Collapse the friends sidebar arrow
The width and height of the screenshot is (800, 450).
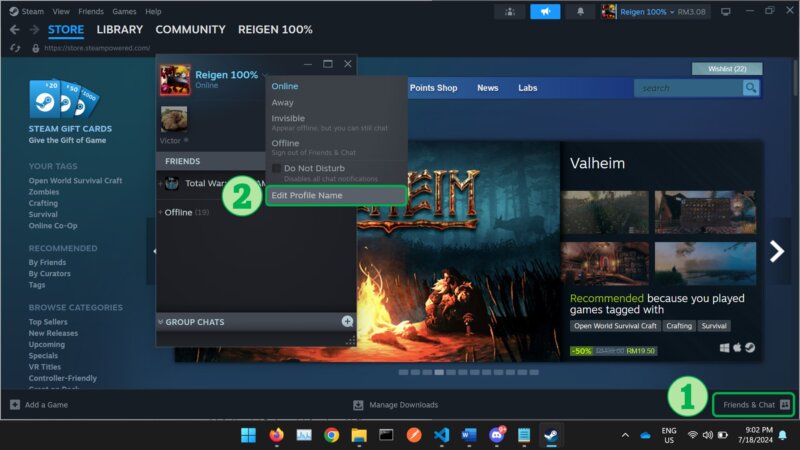point(154,251)
